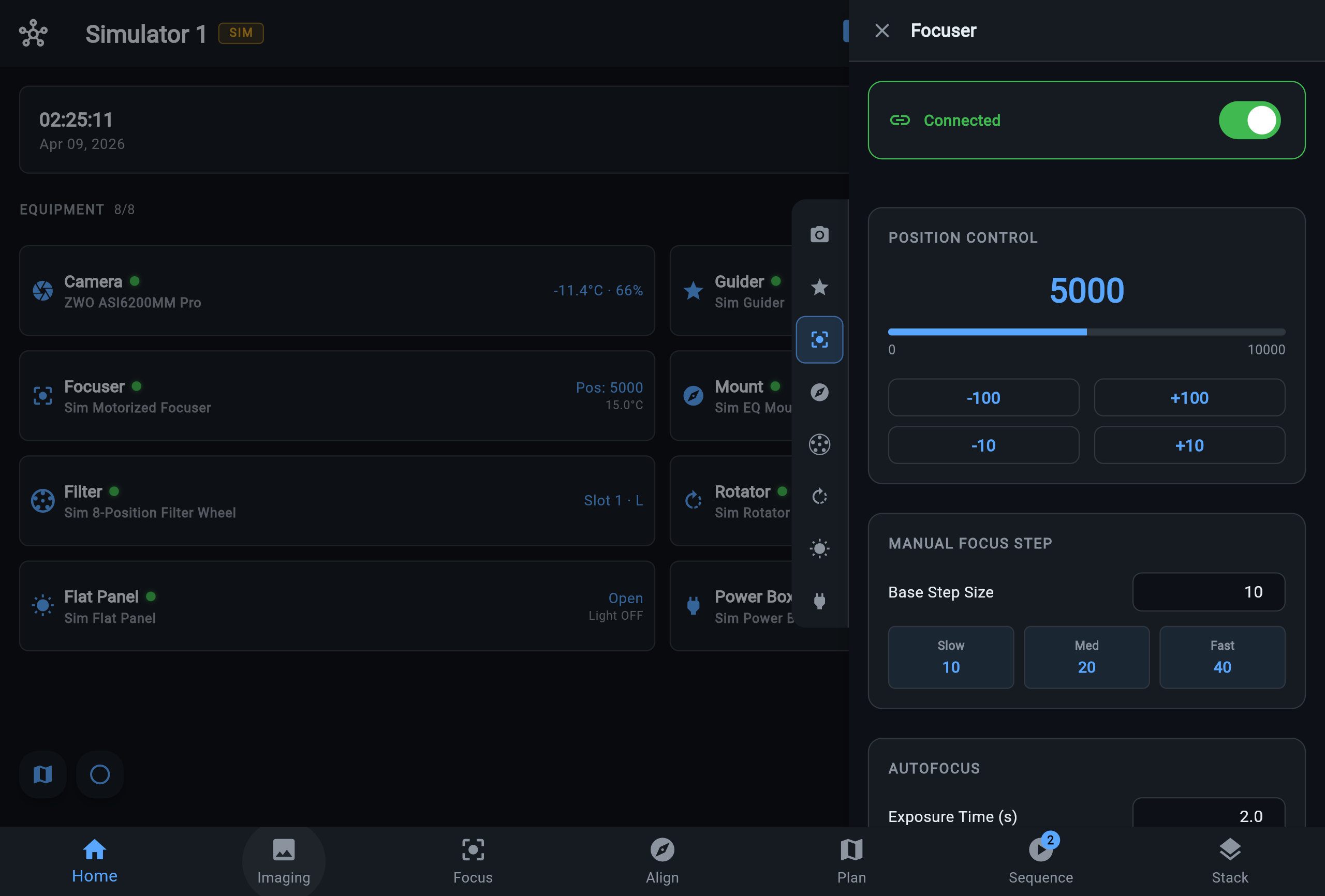The height and width of the screenshot is (896, 1325).
Task: Switch to the Imaging tab
Action: (x=284, y=861)
